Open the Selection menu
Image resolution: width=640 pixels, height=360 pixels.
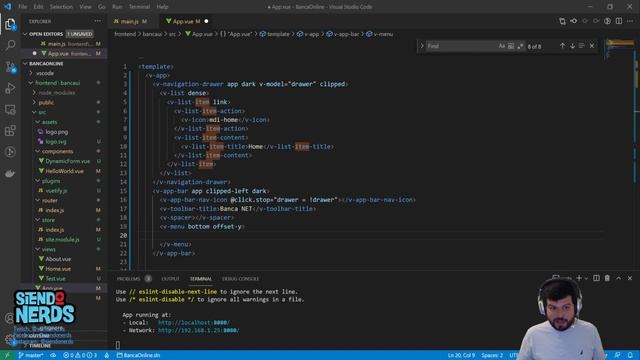61,7
